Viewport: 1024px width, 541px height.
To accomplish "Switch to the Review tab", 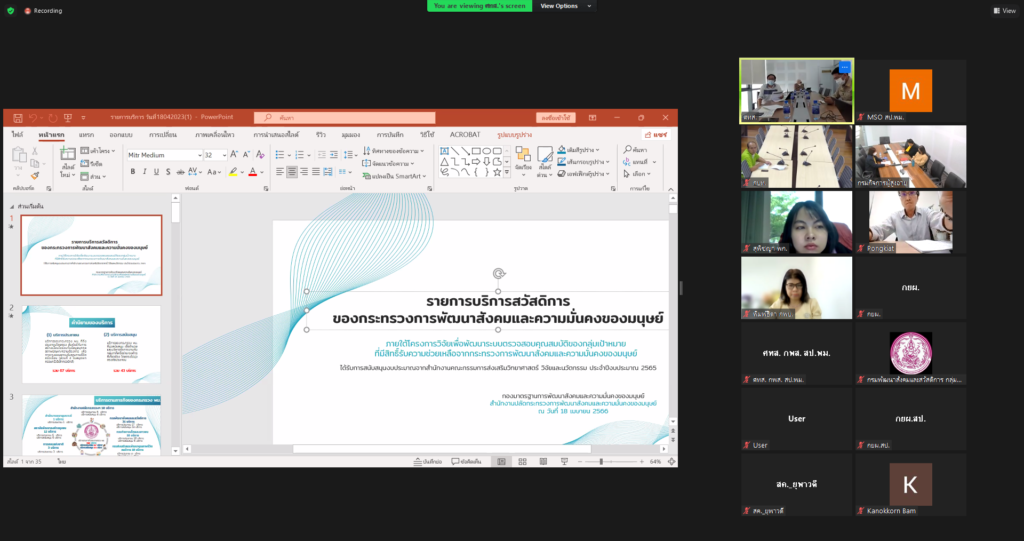I will coord(321,135).
